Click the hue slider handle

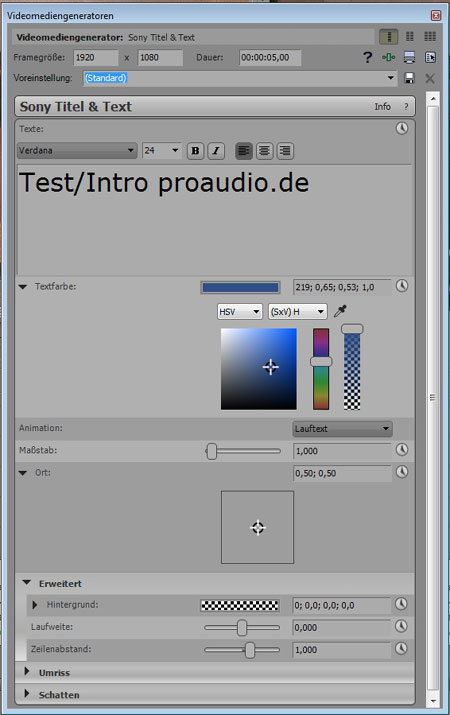coord(321,362)
